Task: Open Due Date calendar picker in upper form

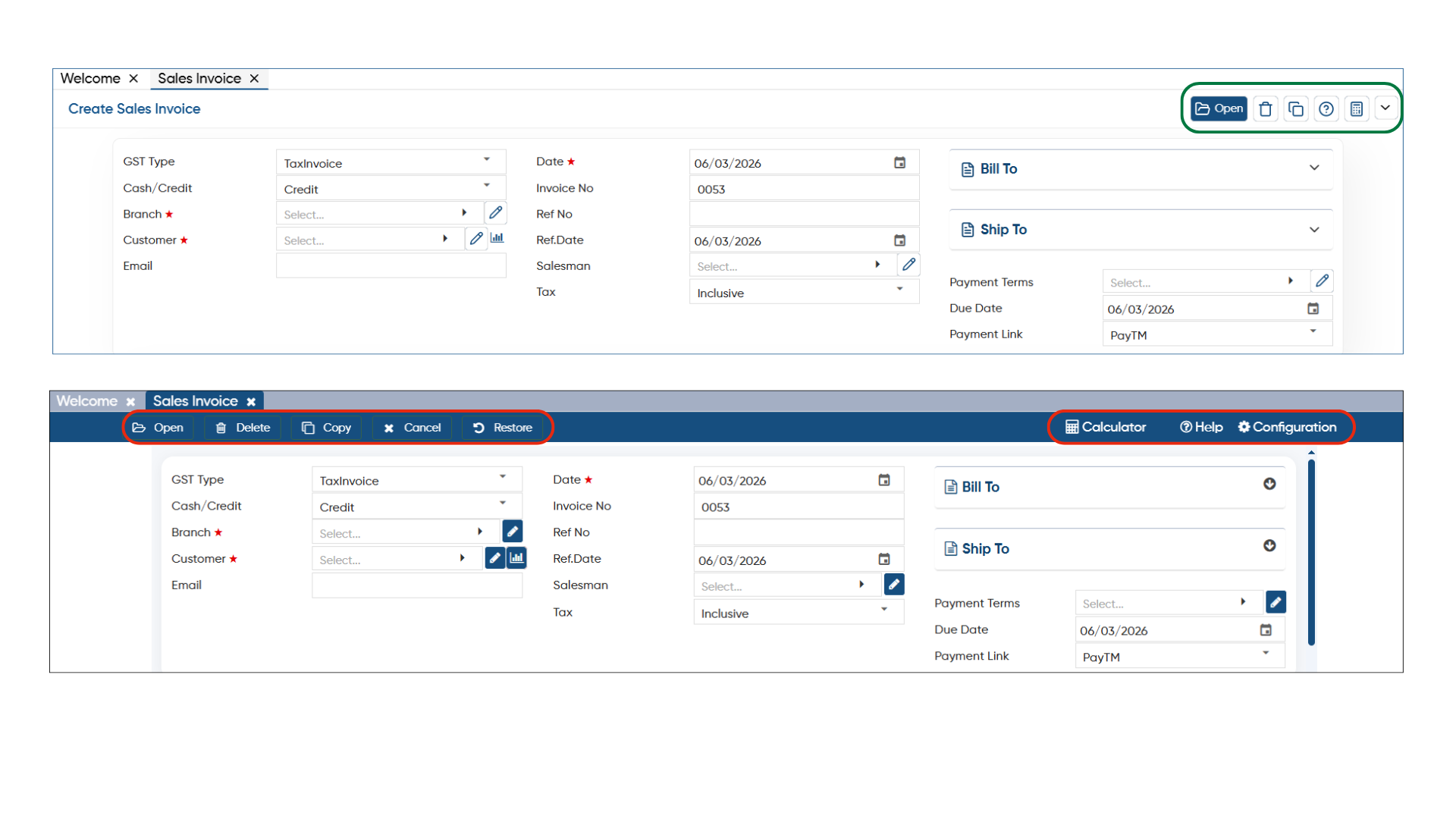Action: point(1313,309)
